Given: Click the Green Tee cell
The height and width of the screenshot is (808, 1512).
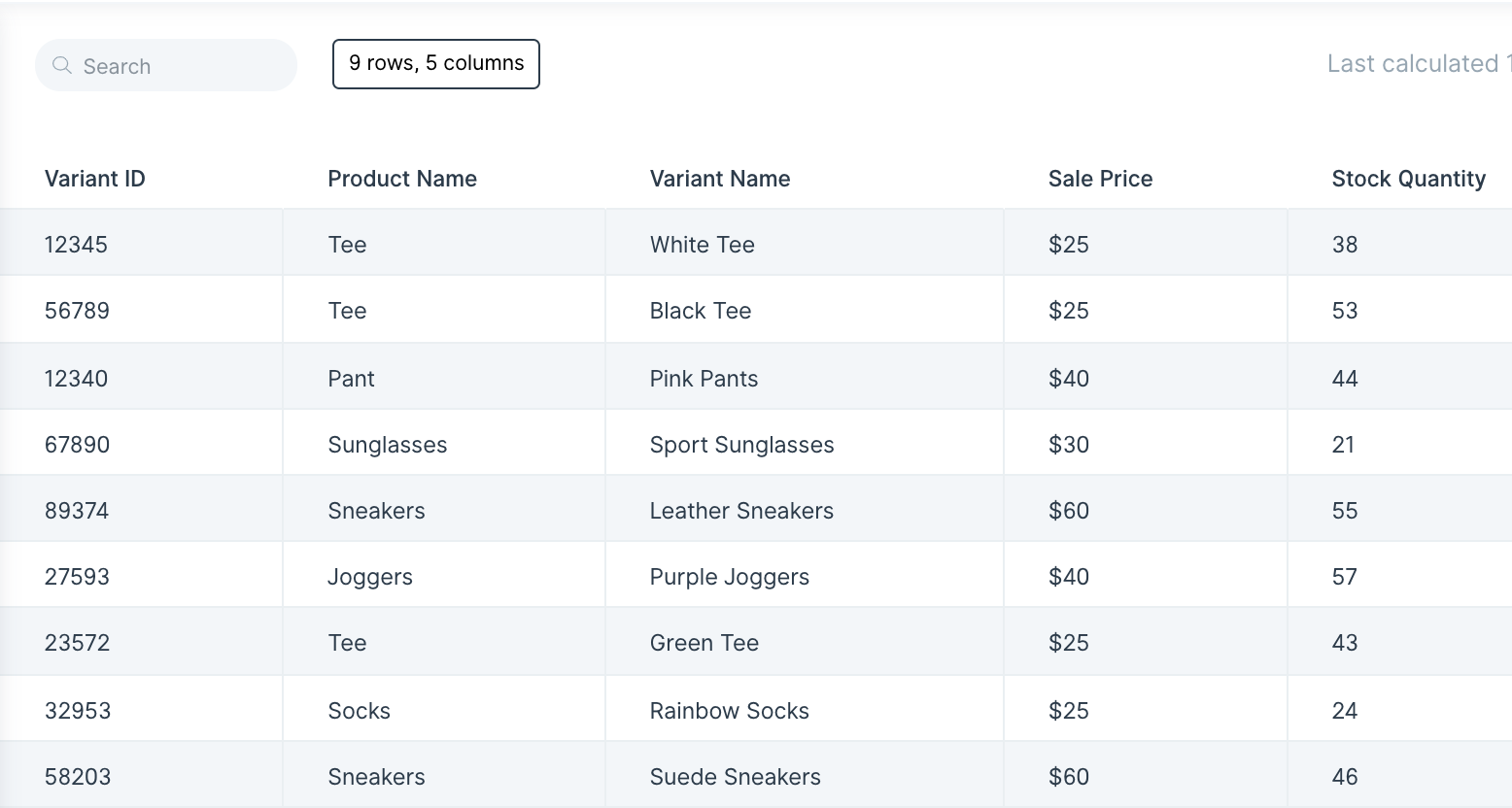Looking at the screenshot, I should point(805,642).
